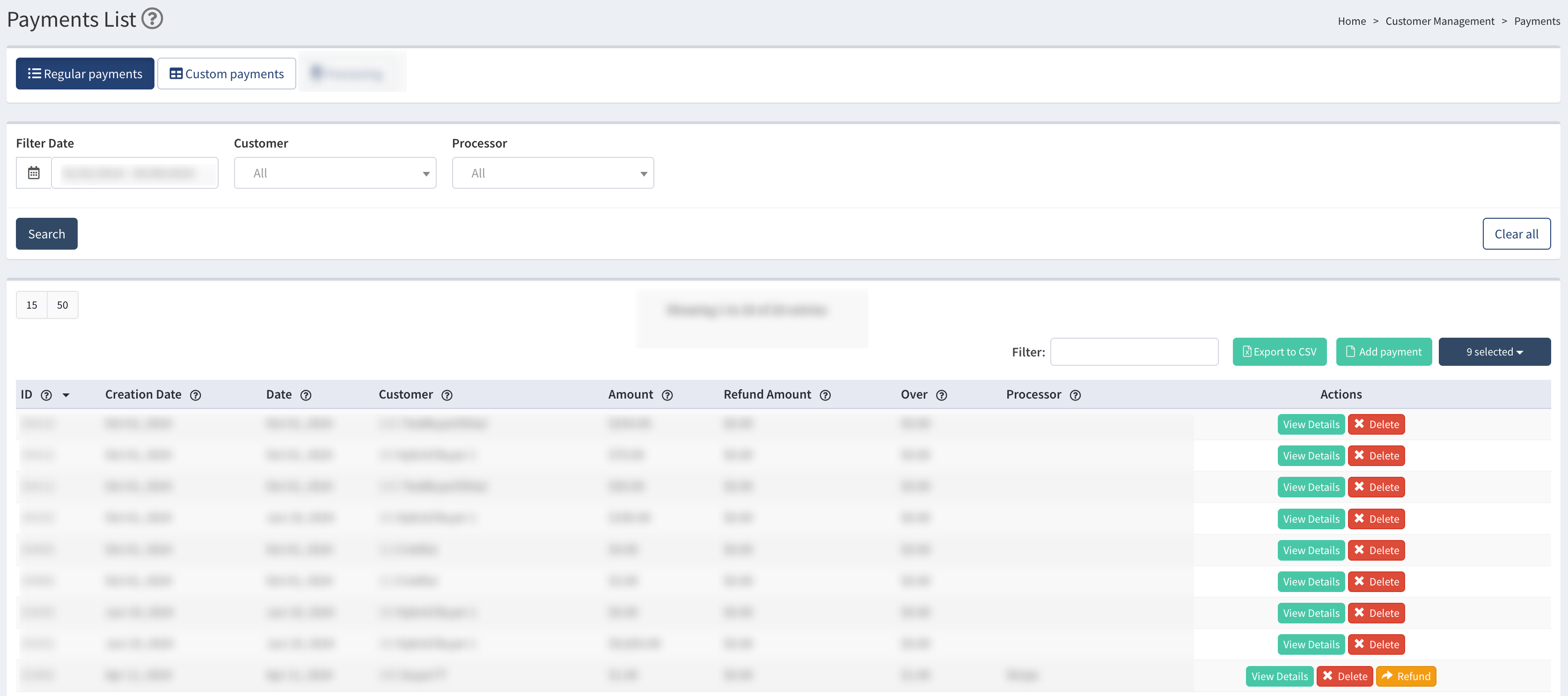Select the 15 entries page size option
Image resolution: width=1568 pixels, height=696 pixels.
31,304
